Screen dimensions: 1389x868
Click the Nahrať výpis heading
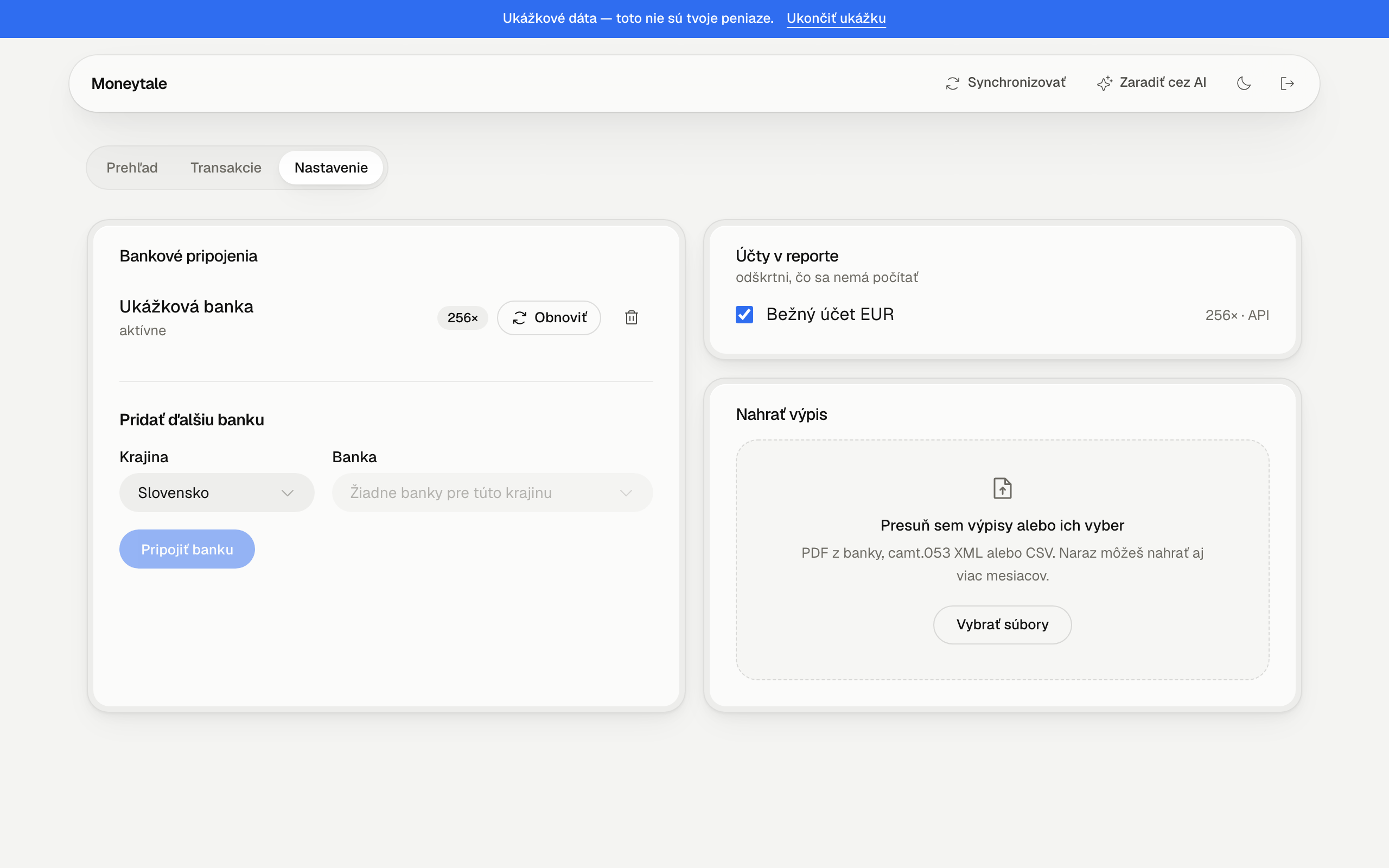point(781,414)
